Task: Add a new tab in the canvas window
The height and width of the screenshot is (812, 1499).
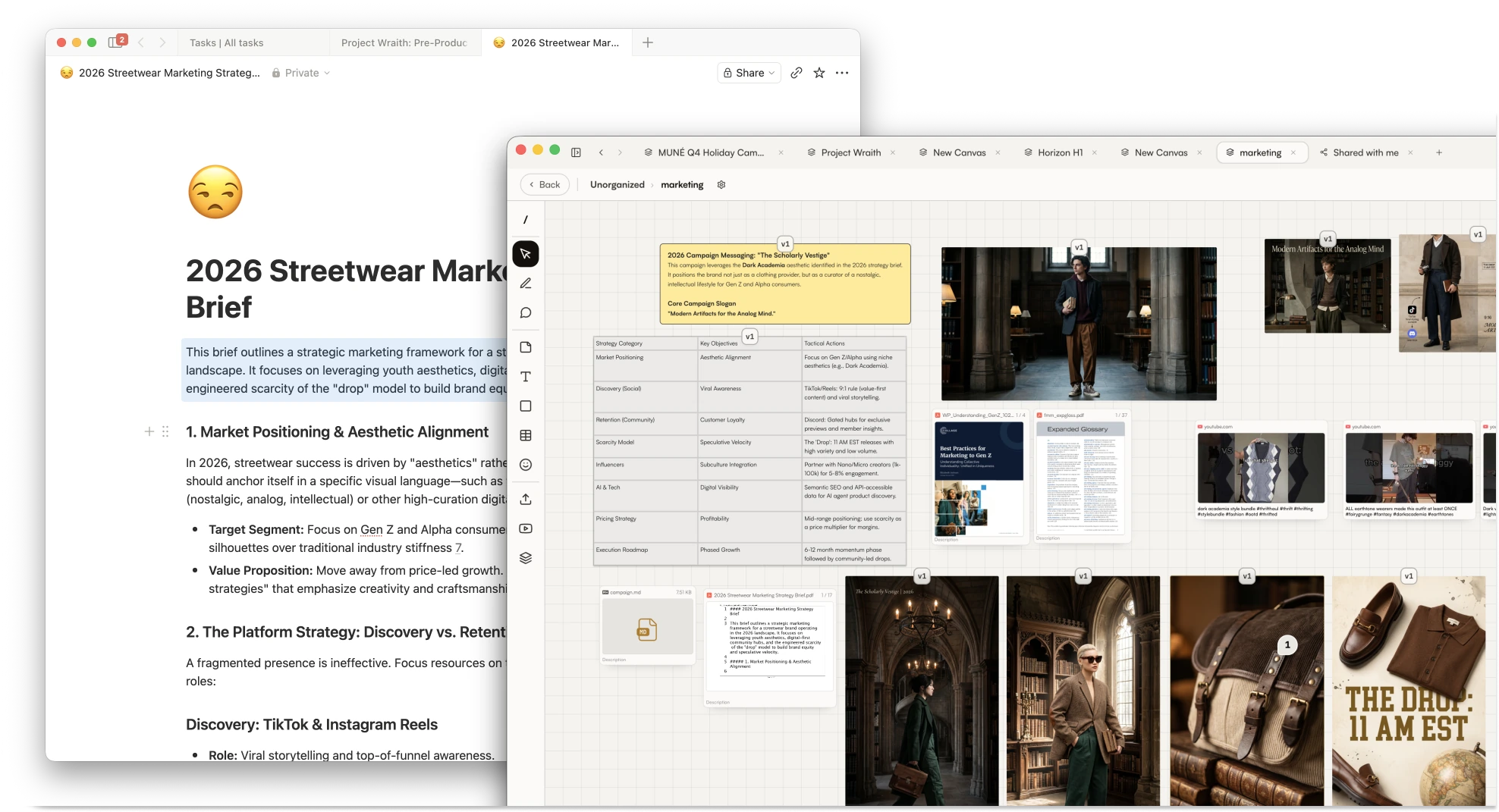Action: click(x=1439, y=152)
